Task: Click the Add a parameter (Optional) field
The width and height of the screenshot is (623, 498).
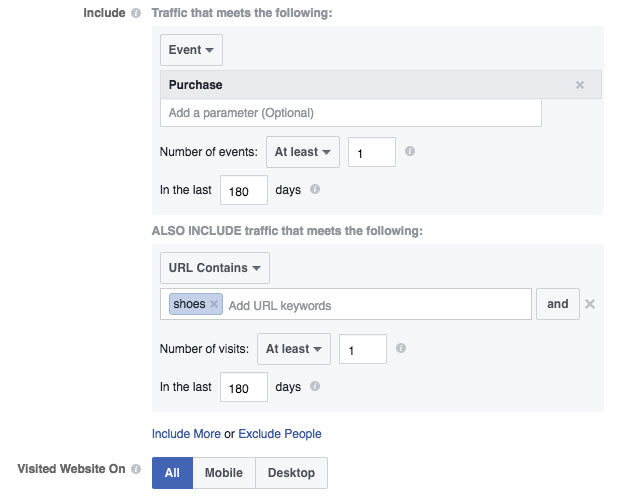Action: pos(351,113)
